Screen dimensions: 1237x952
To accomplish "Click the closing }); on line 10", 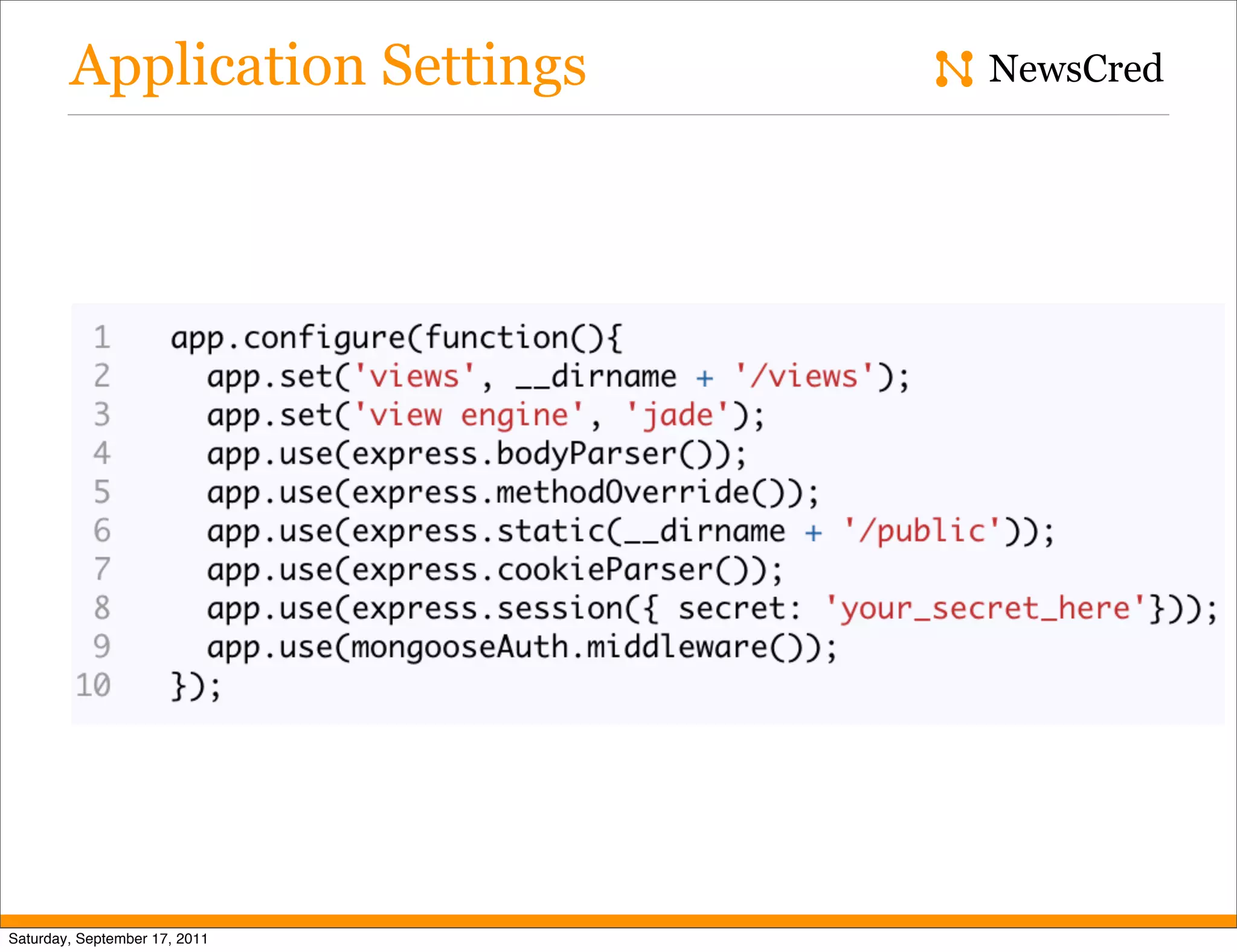I will (196, 686).
